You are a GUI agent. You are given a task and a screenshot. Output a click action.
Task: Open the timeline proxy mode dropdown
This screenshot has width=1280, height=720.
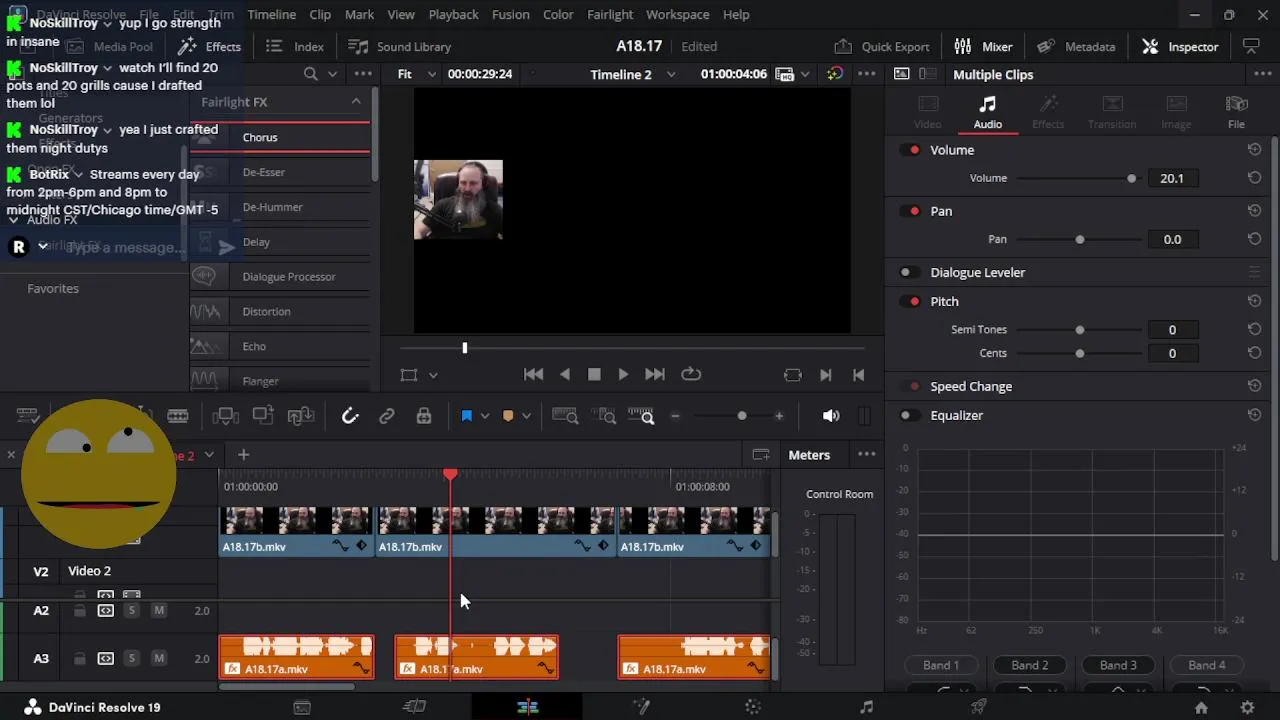pyautogui.click(x=805, y=74)
